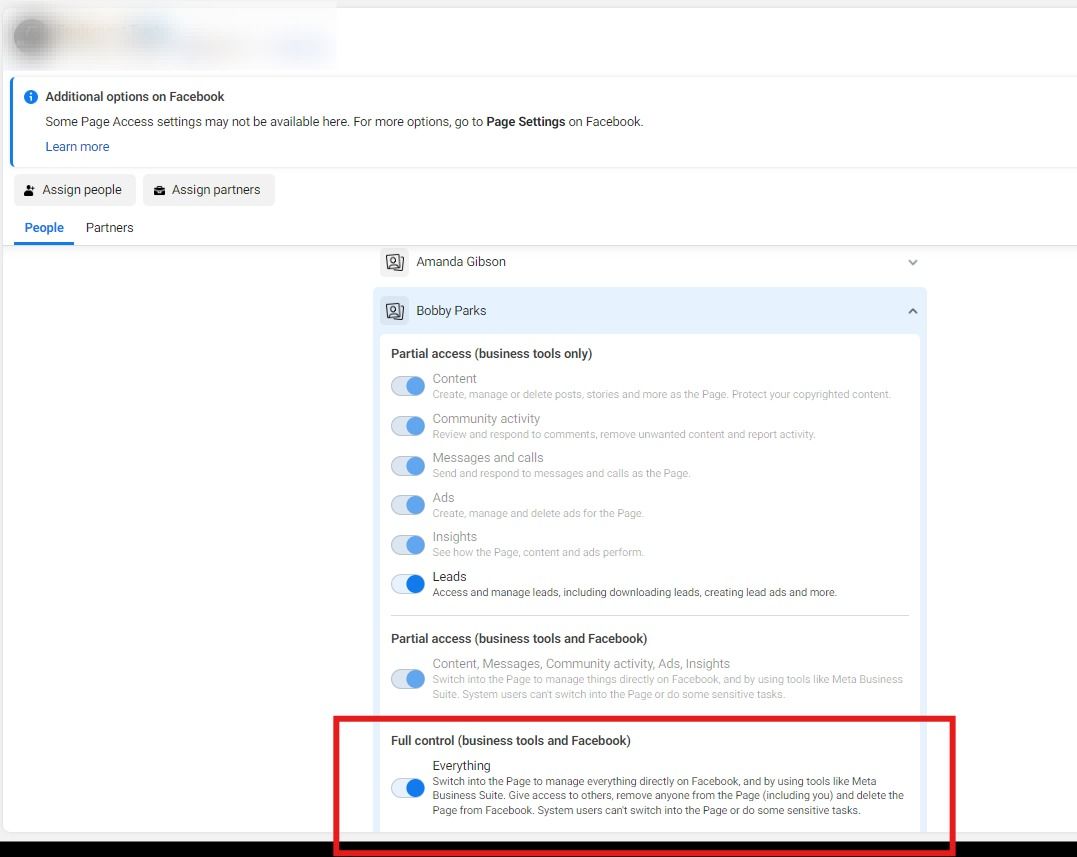Select the People tab

coord(44,228)
